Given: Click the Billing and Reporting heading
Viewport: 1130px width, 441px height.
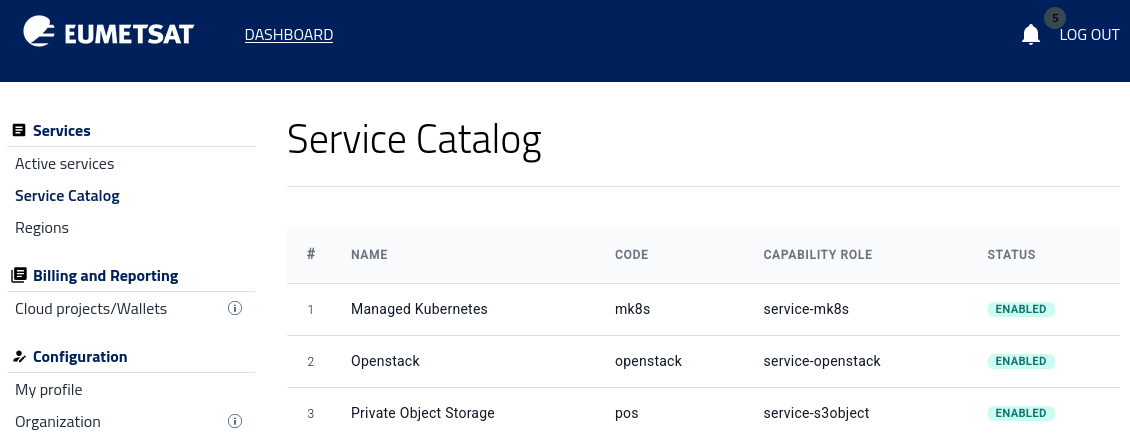Looking at the screenshot, I should pyautogui.click(x=106, y=276).
